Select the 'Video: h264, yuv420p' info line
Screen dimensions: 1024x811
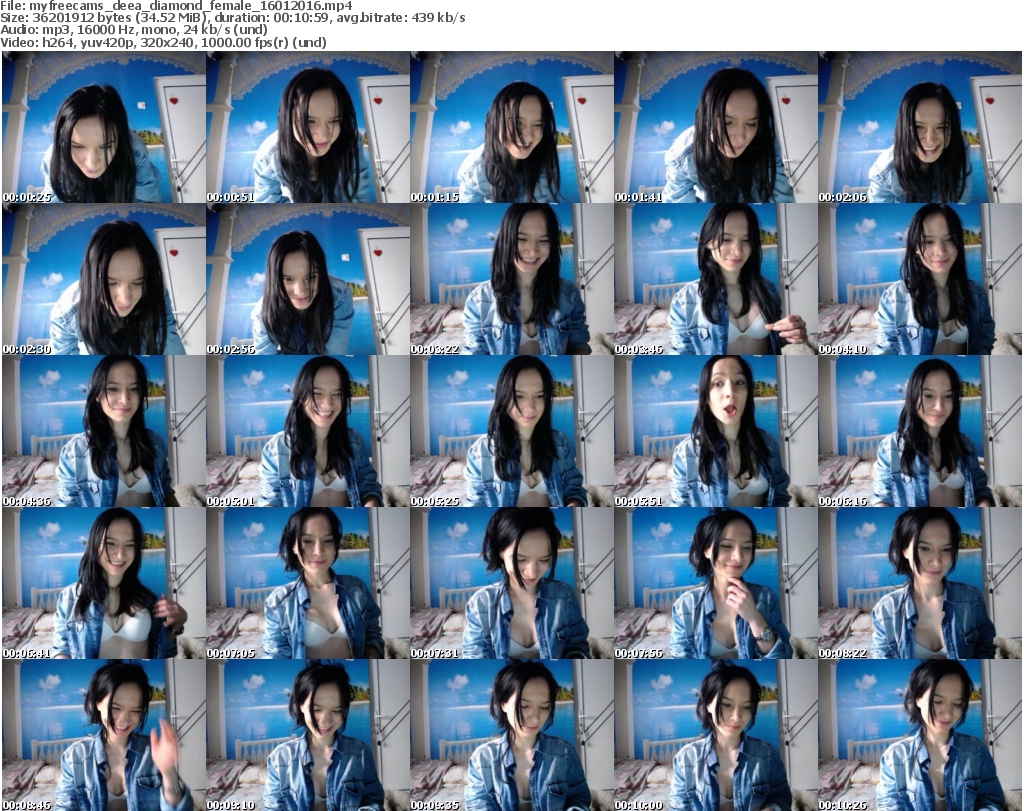[x=163, y=42]
